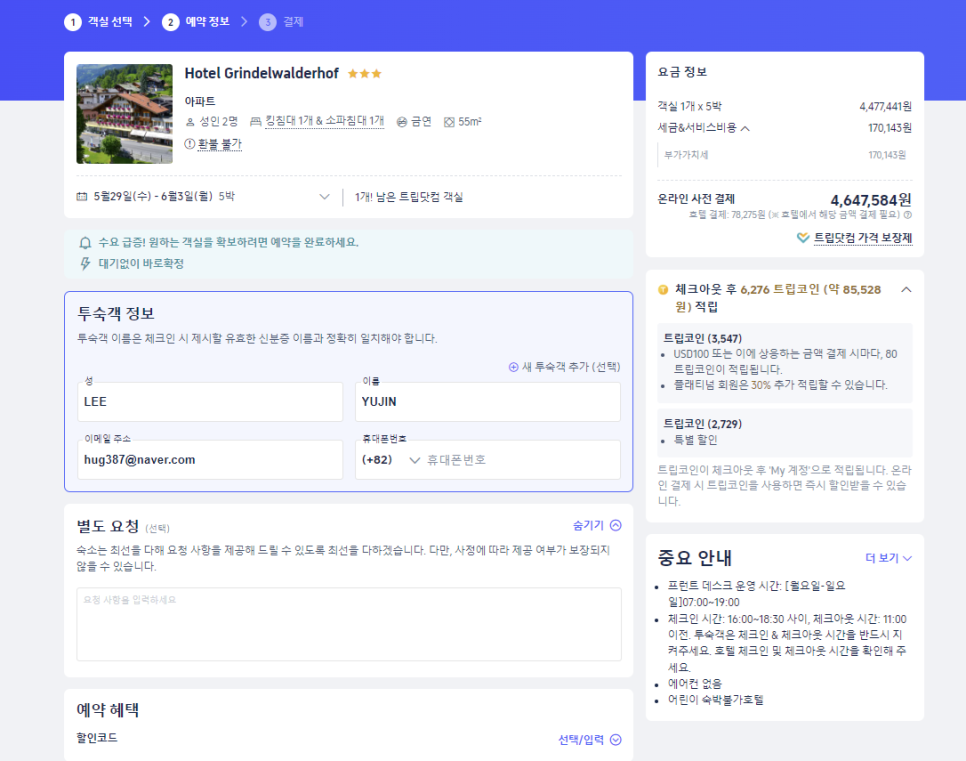
Task: Click the 에어컨 없음 notice item
Action: click(695, 684)
